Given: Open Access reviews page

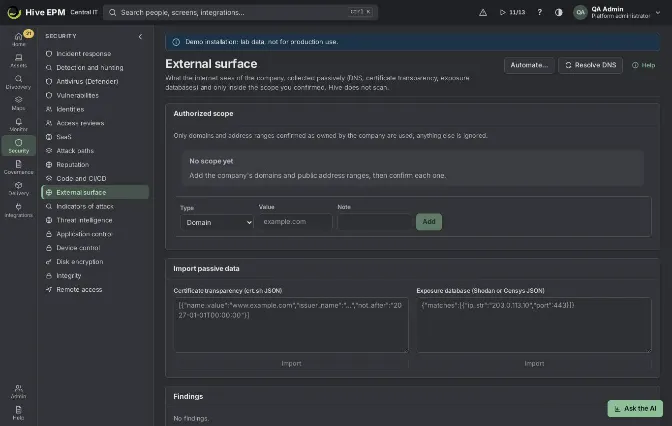Looking at the screenshot, I should pyautogui.click(x=95, y=123).
